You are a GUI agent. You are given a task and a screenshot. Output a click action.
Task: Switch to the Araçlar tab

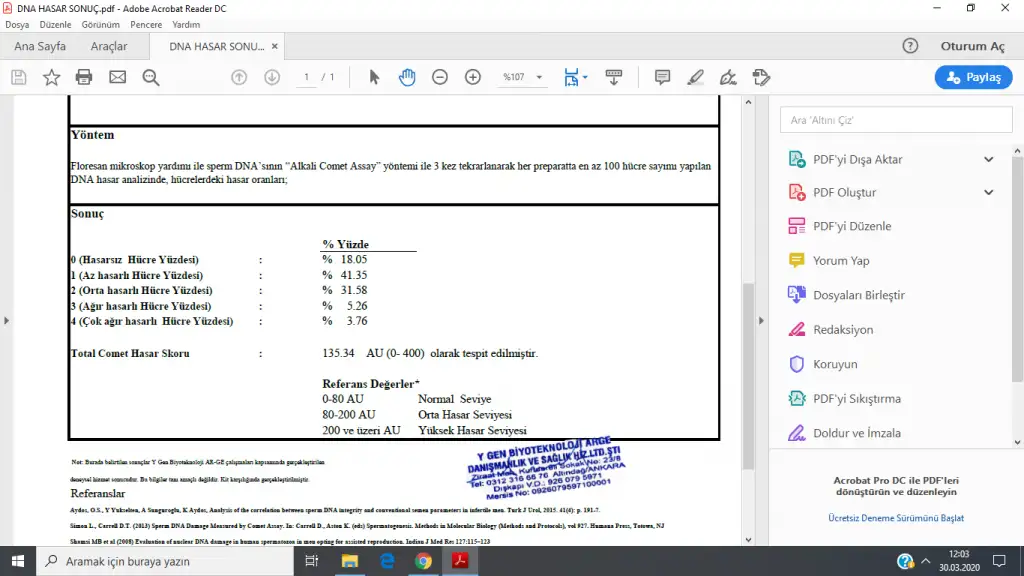pyautogui.click(x=109, y=46)
